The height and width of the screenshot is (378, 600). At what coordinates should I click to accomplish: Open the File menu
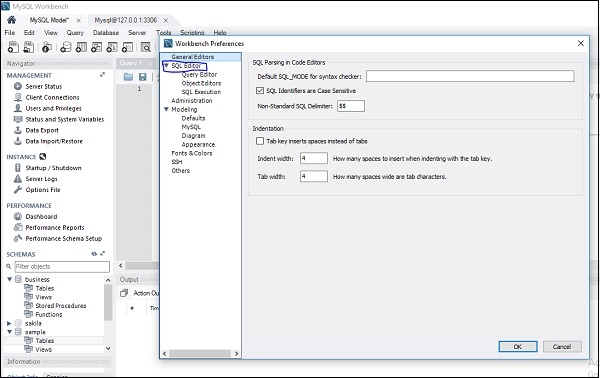tap(10, 33)
